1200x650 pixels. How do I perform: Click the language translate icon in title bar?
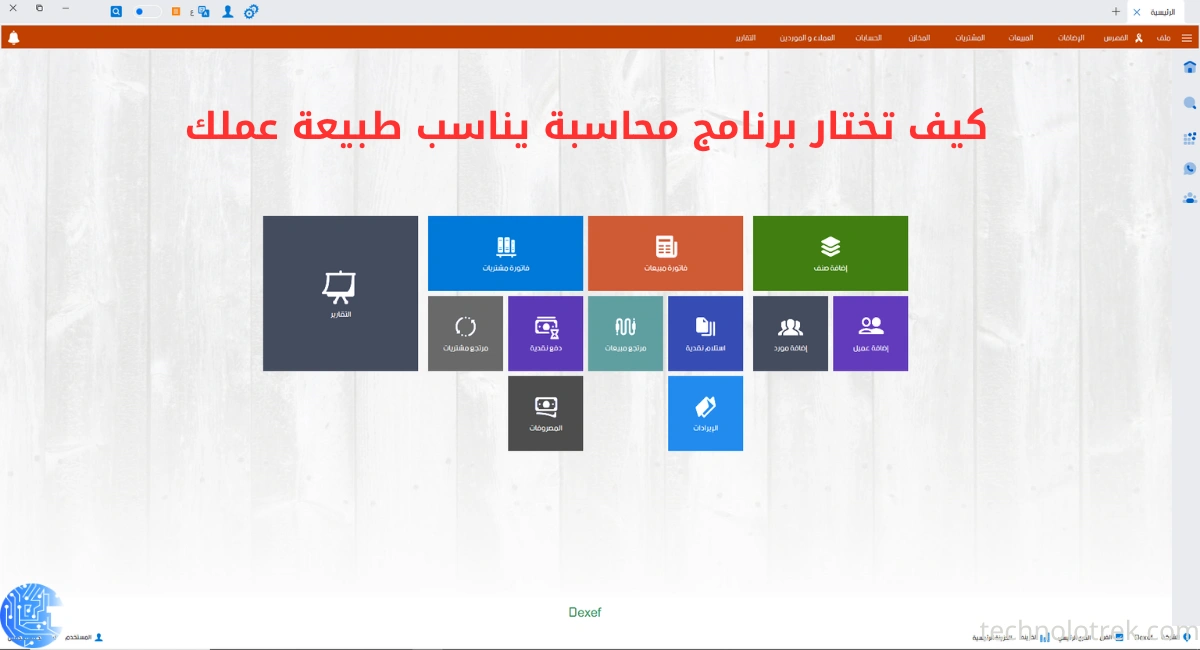[x=204, y=12]
